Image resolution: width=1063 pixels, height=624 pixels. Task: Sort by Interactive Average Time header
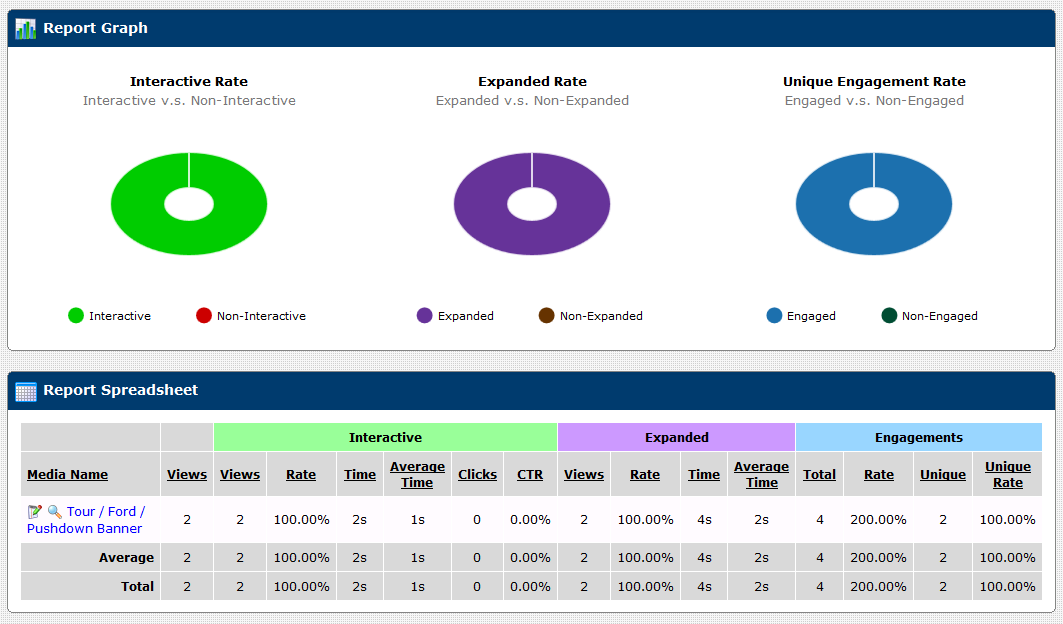[x=417, y=475]
